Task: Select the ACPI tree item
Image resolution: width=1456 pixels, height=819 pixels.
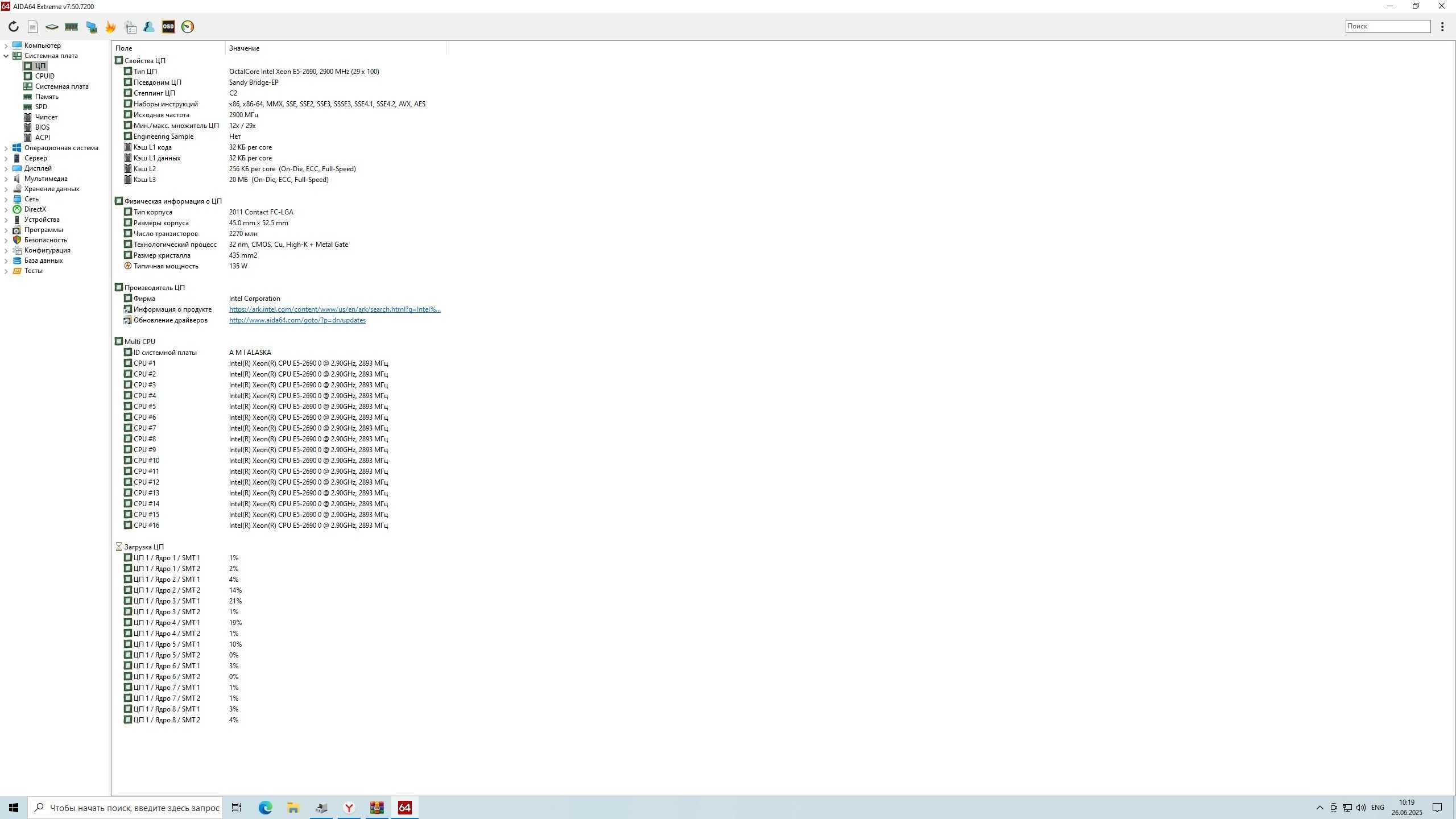Action: tap(42, 138)
